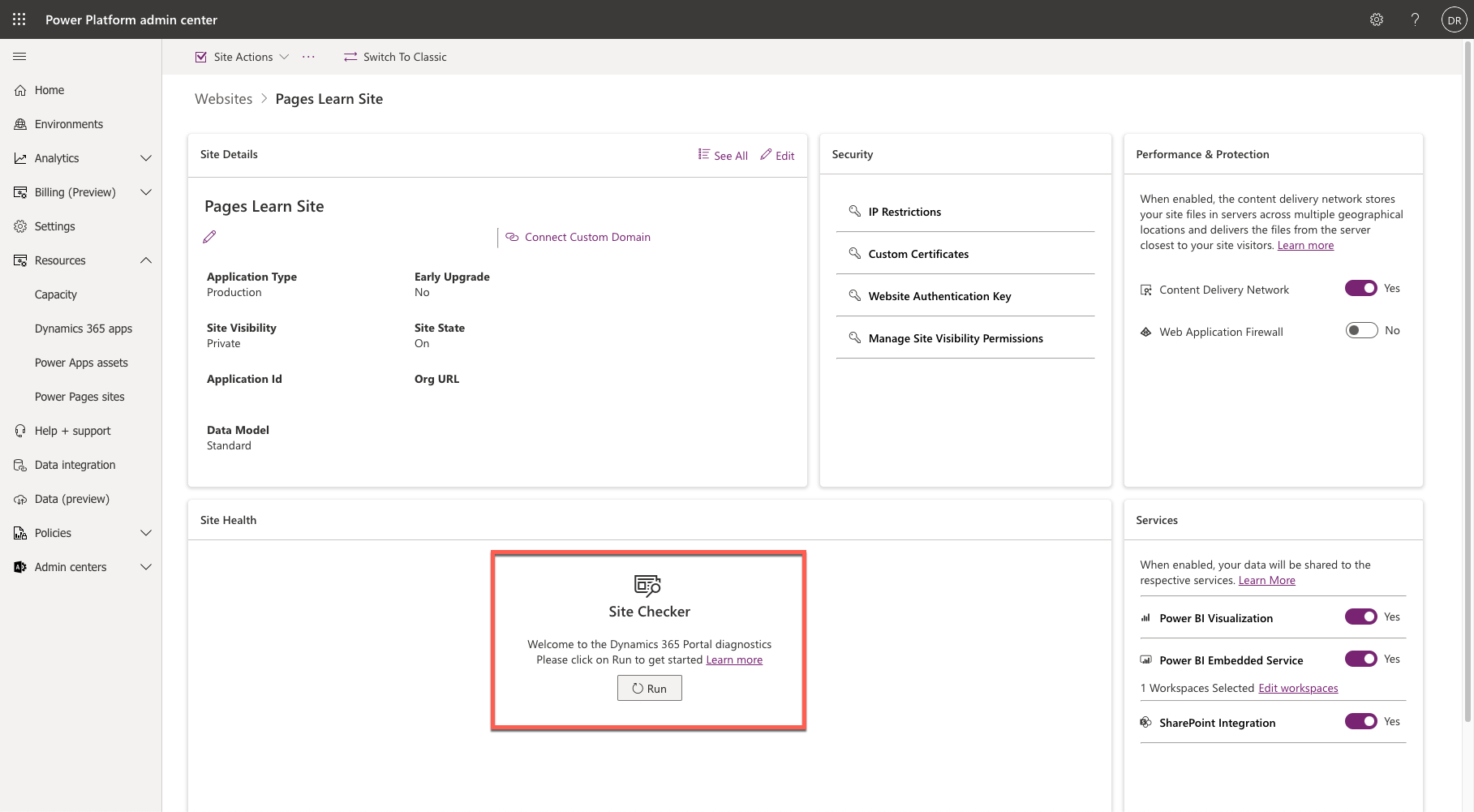Enable the Web Application Firewall toggle

[x=1361, y=330]
